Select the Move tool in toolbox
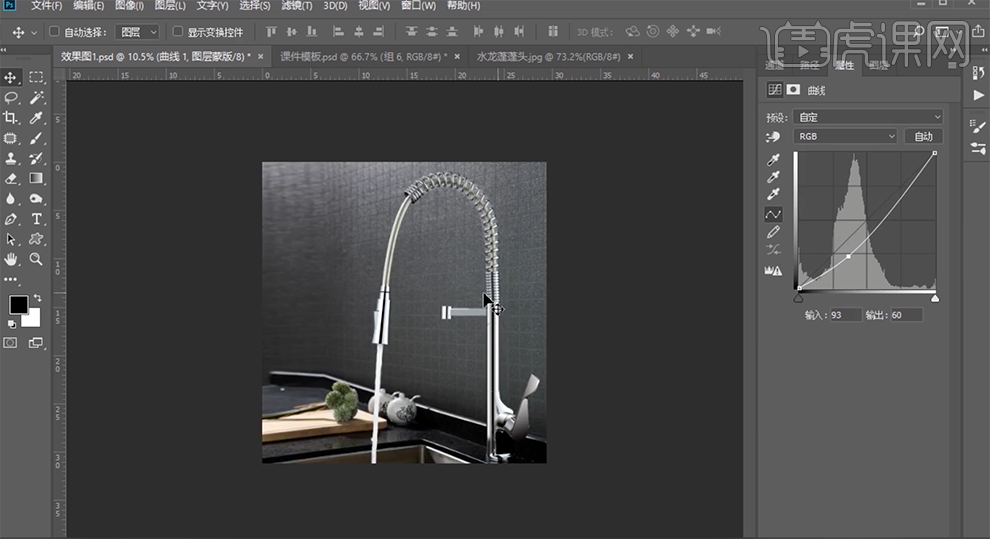 click(11, 77)
